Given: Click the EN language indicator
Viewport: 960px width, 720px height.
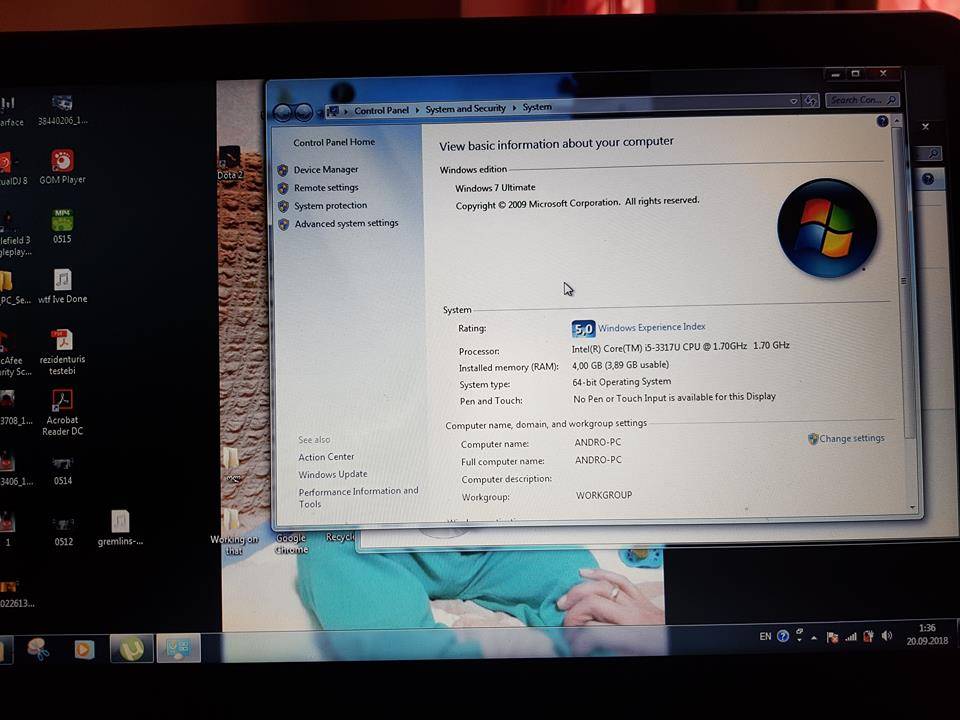Looking at the screenshot, I should tap(765, 637).
